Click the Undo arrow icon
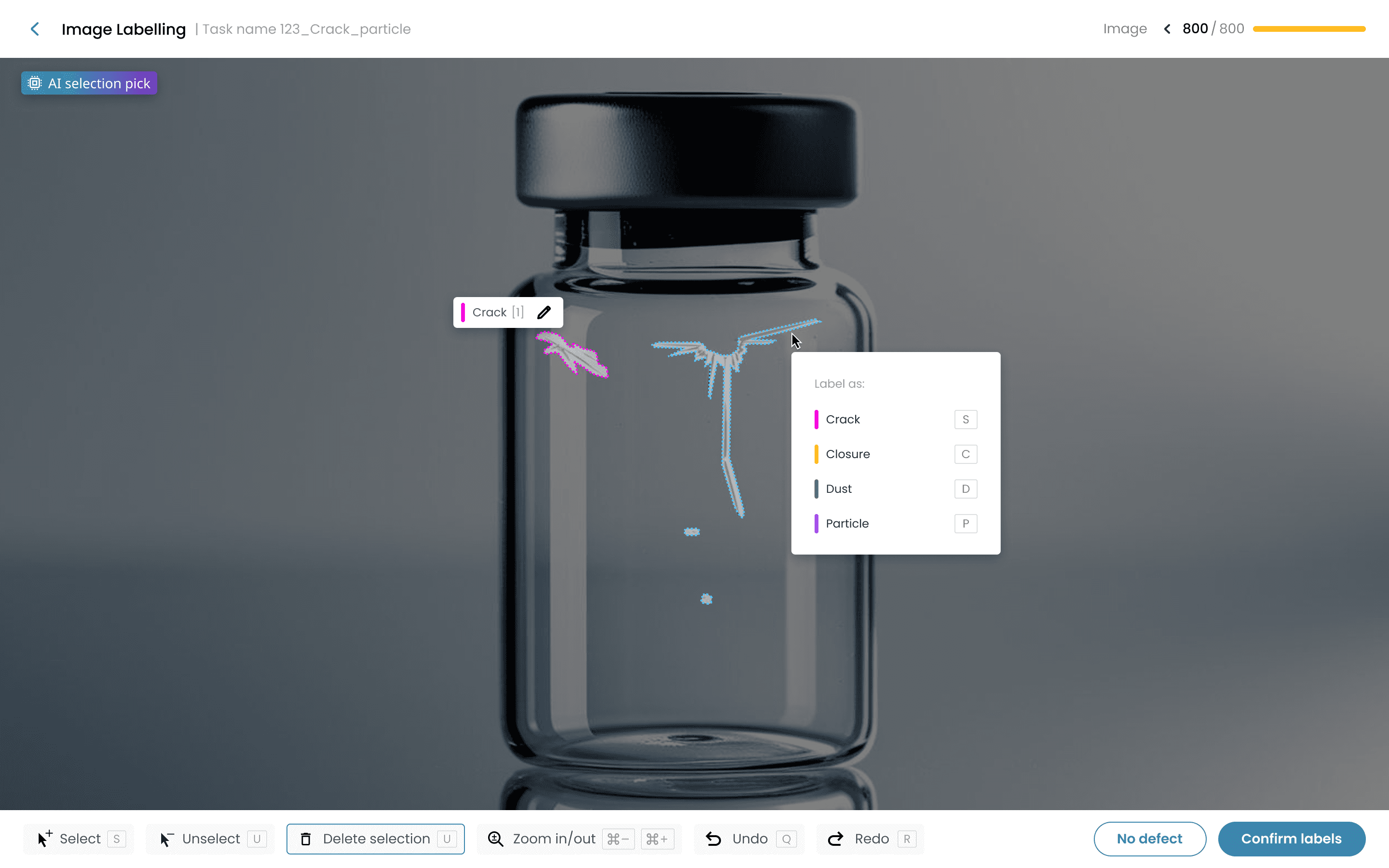This screenshot has height=868, width=1389. point(713,839)
